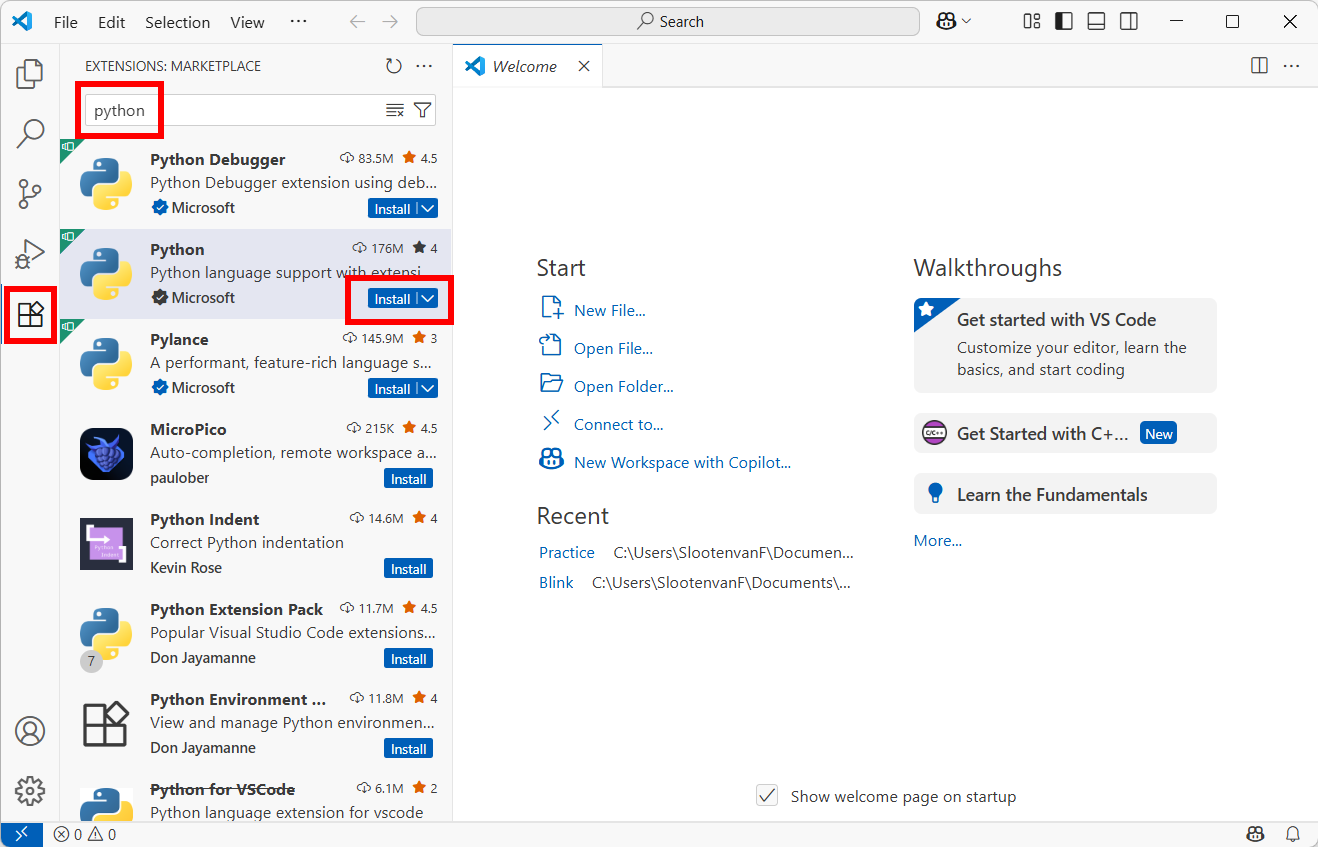Toggle the primary side bar
Screen dimensions: 1318x847
[x=1064, y=22]
